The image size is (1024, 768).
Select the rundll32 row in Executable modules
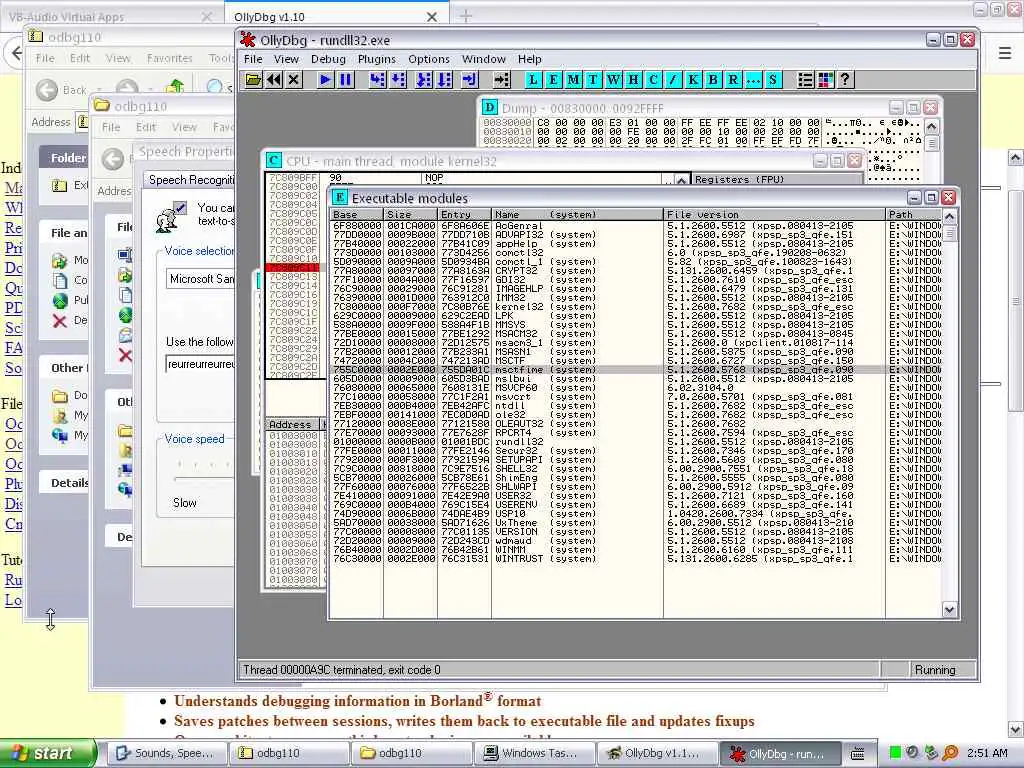tap(636, 441)
